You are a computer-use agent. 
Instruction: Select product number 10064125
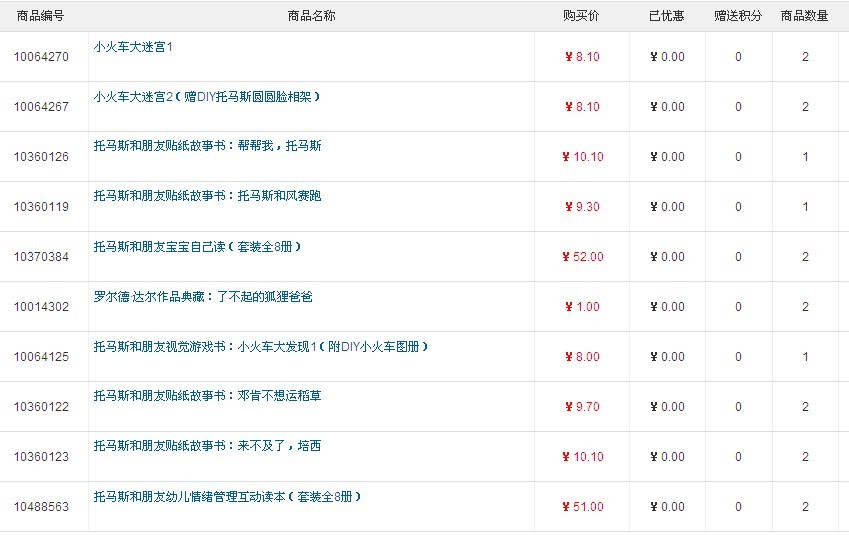coord(41,357)
